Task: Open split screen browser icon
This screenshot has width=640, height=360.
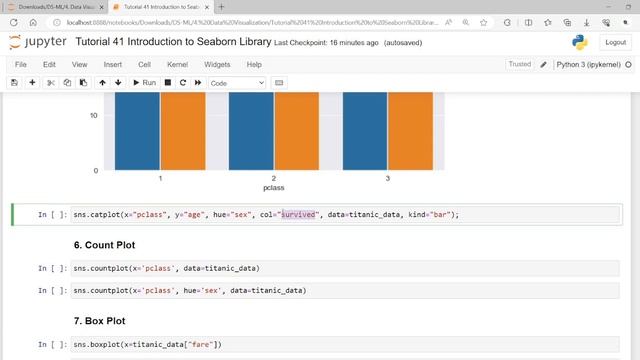Action: click(528, 22)
